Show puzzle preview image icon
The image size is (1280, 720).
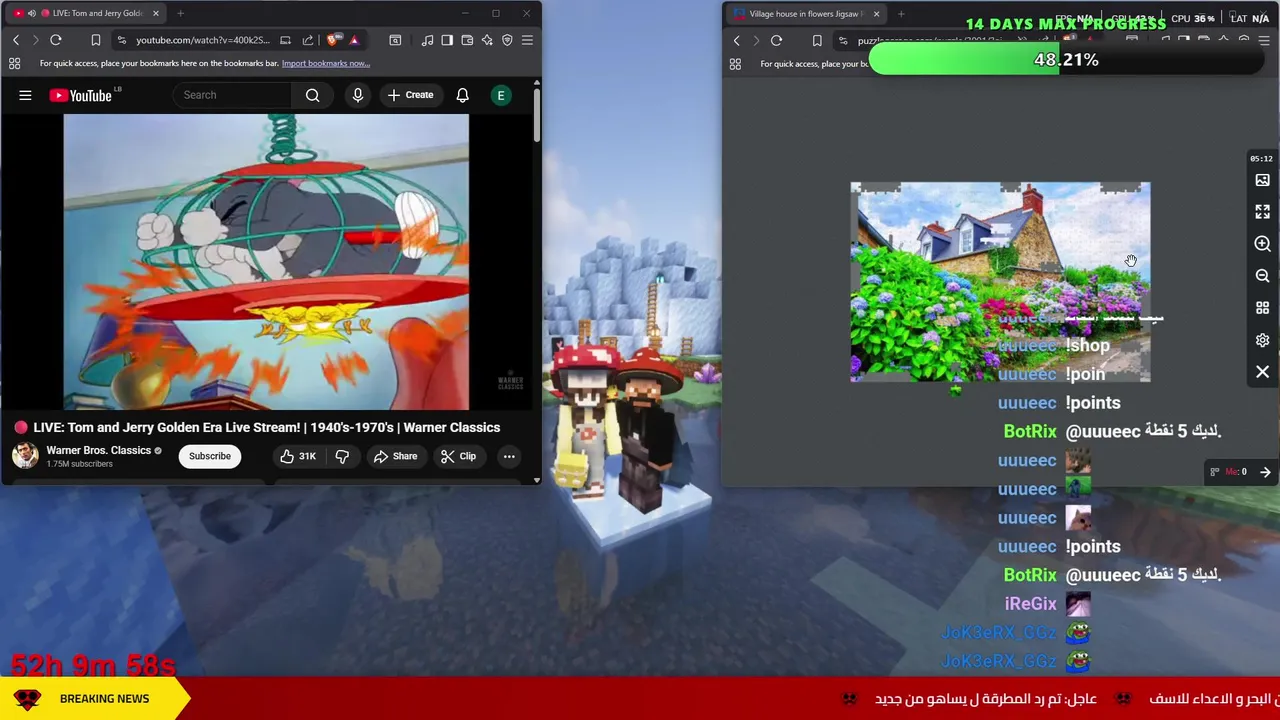(1262, 180)
